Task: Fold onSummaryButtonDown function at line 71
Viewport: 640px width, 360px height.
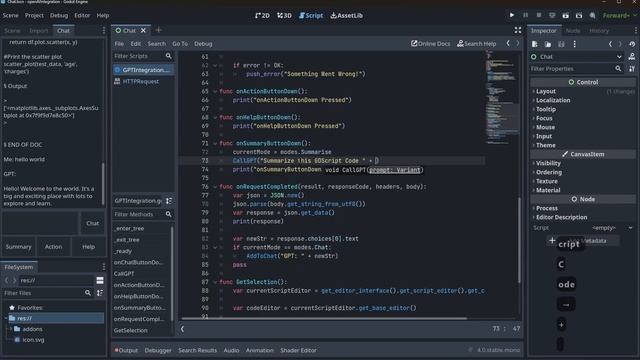Action: tap(215, 144)
